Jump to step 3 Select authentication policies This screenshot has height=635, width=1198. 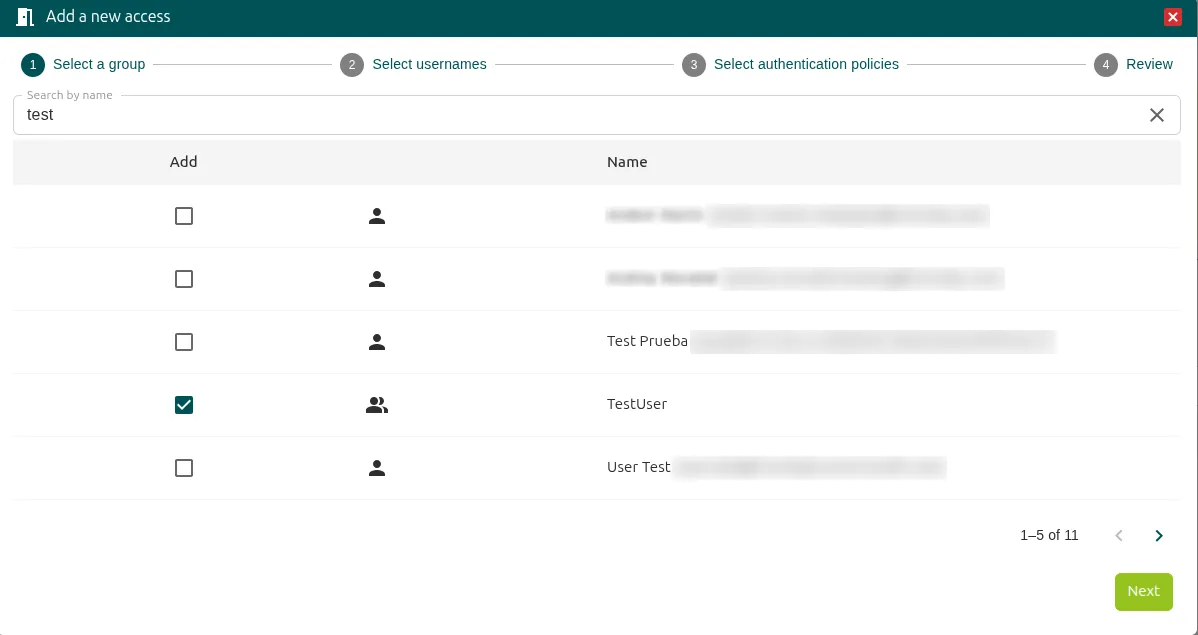[x=791, y=65]
